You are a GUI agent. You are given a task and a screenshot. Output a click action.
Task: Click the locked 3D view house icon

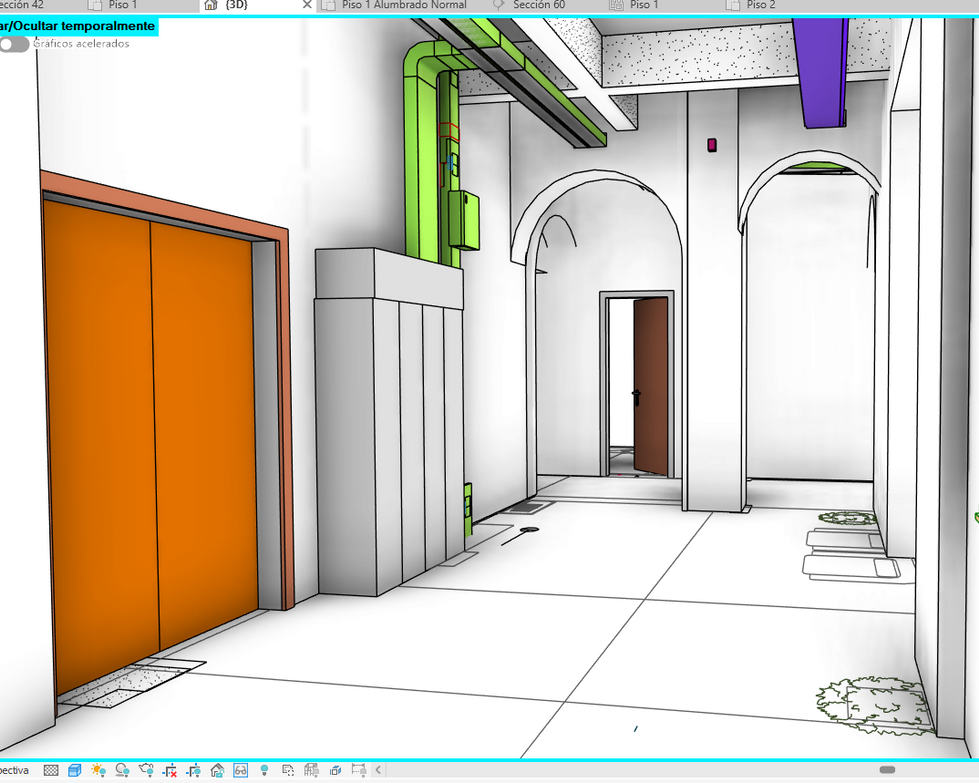pos(217,770)
